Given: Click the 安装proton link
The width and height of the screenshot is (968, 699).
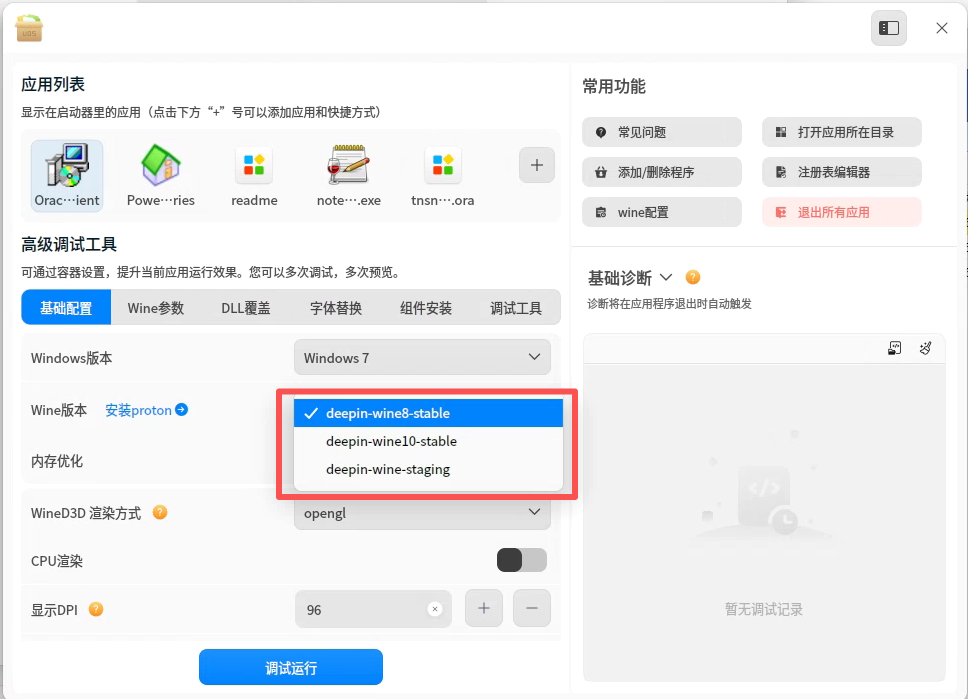Looking at the screenshot, I should (x=138, y=410).
